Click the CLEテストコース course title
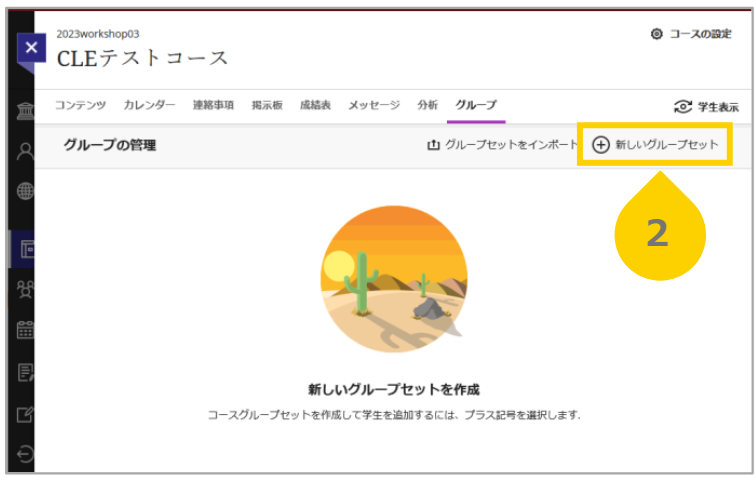Viewport: 756px width, 478px height. click(x=142, y=58)
